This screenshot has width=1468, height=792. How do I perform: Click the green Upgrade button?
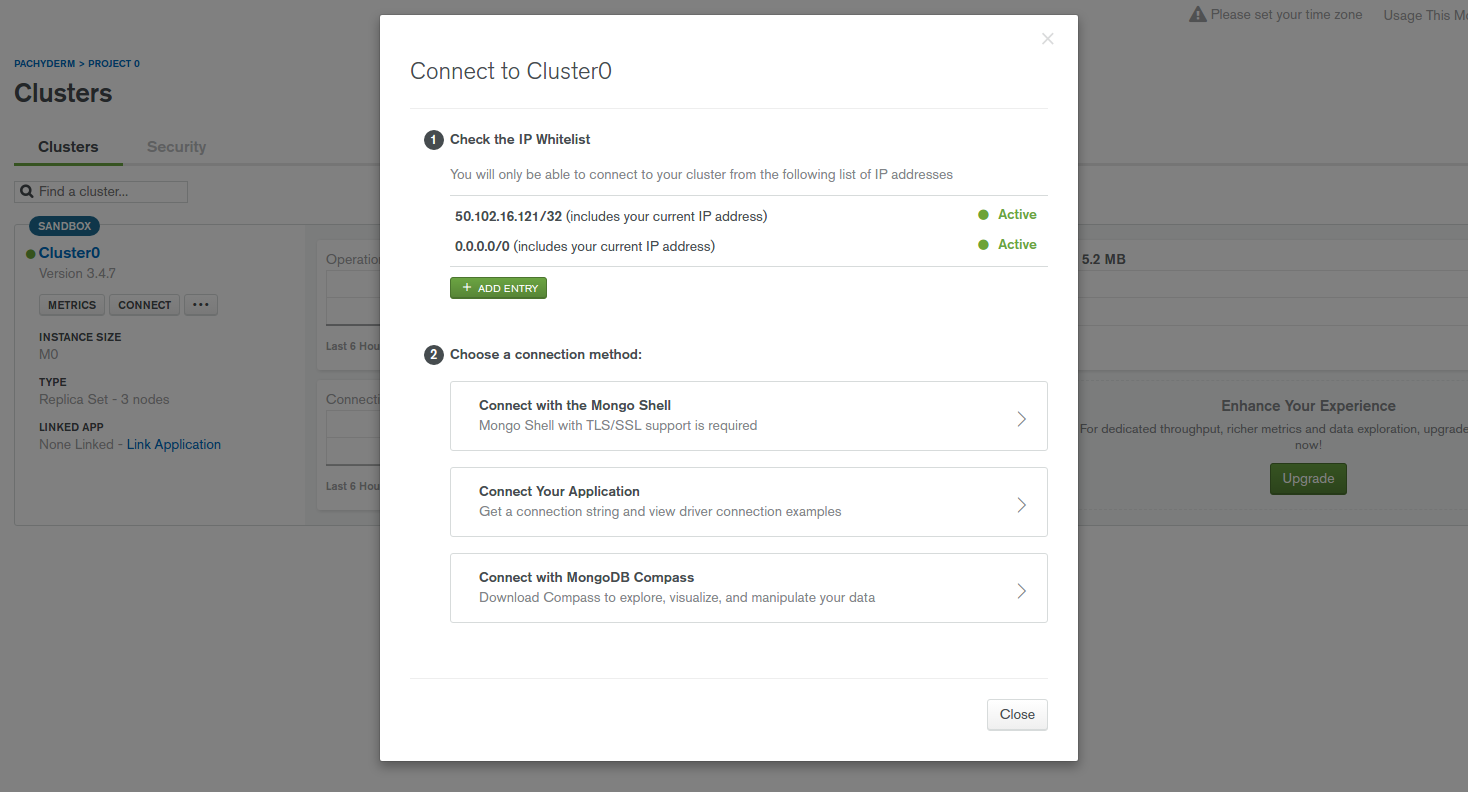[x=1308, y=479]
